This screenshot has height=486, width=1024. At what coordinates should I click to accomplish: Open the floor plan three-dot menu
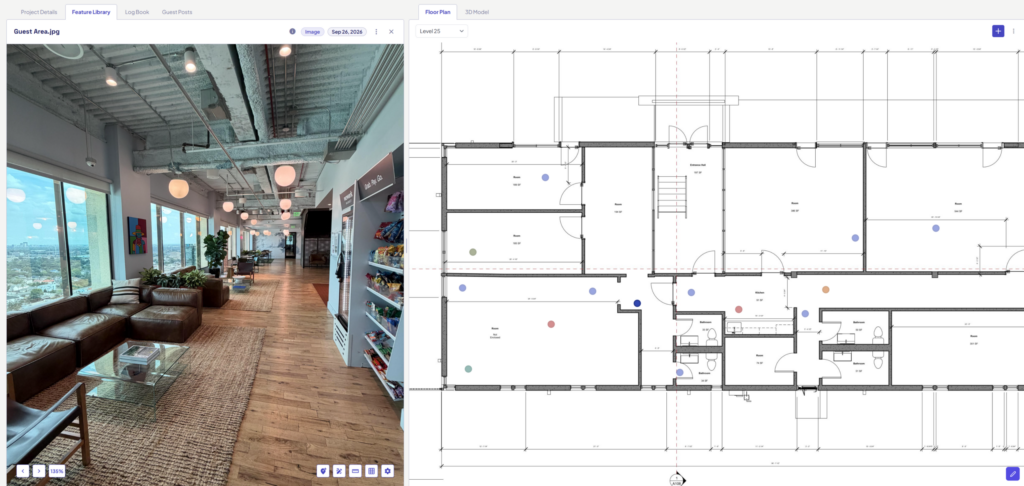[x=1014, y=31]
